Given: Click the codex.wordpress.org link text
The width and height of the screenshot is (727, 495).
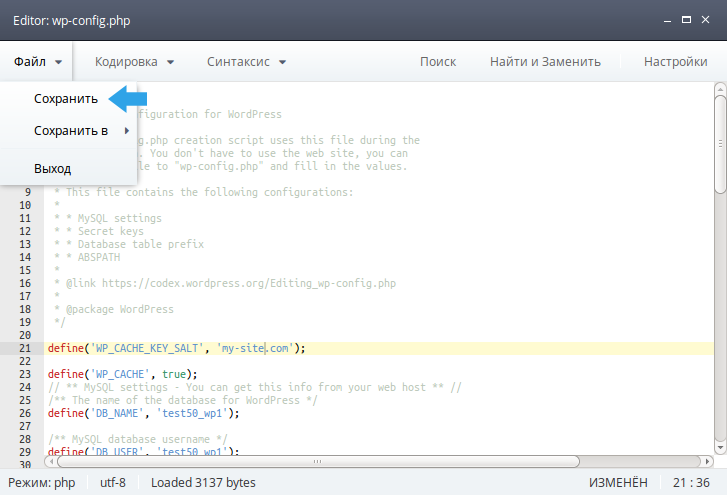Looking at the screenshot, I should 249,283.
